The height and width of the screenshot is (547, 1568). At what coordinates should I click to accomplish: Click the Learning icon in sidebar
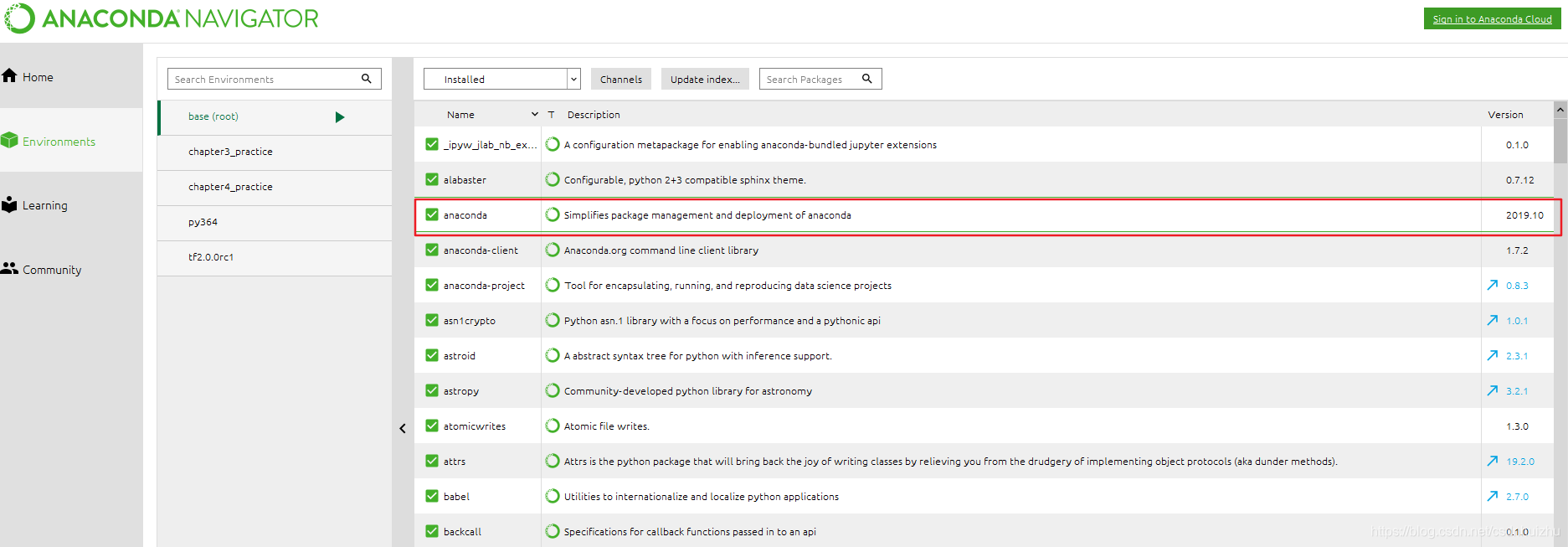click(x=9, y=204)
